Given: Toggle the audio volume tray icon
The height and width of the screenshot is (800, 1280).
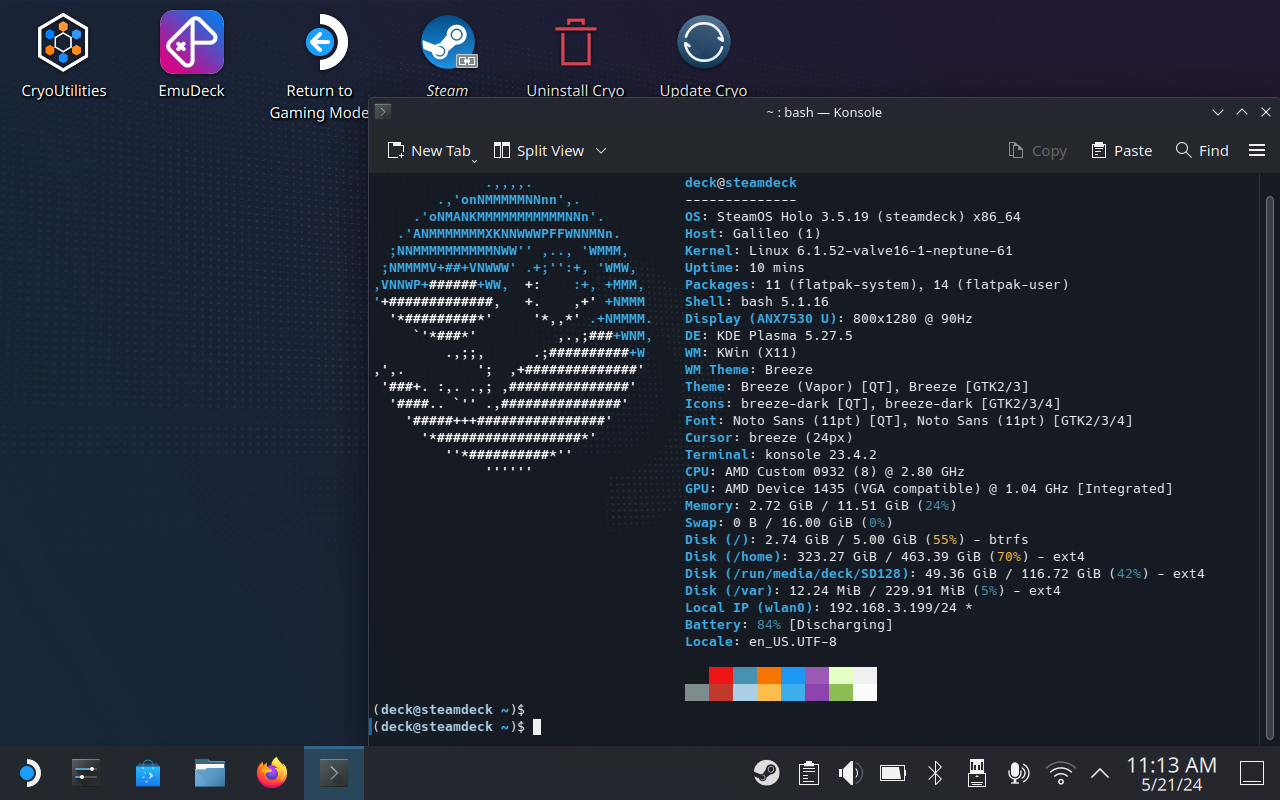Looking at the screenshot, I should (850, 772).
